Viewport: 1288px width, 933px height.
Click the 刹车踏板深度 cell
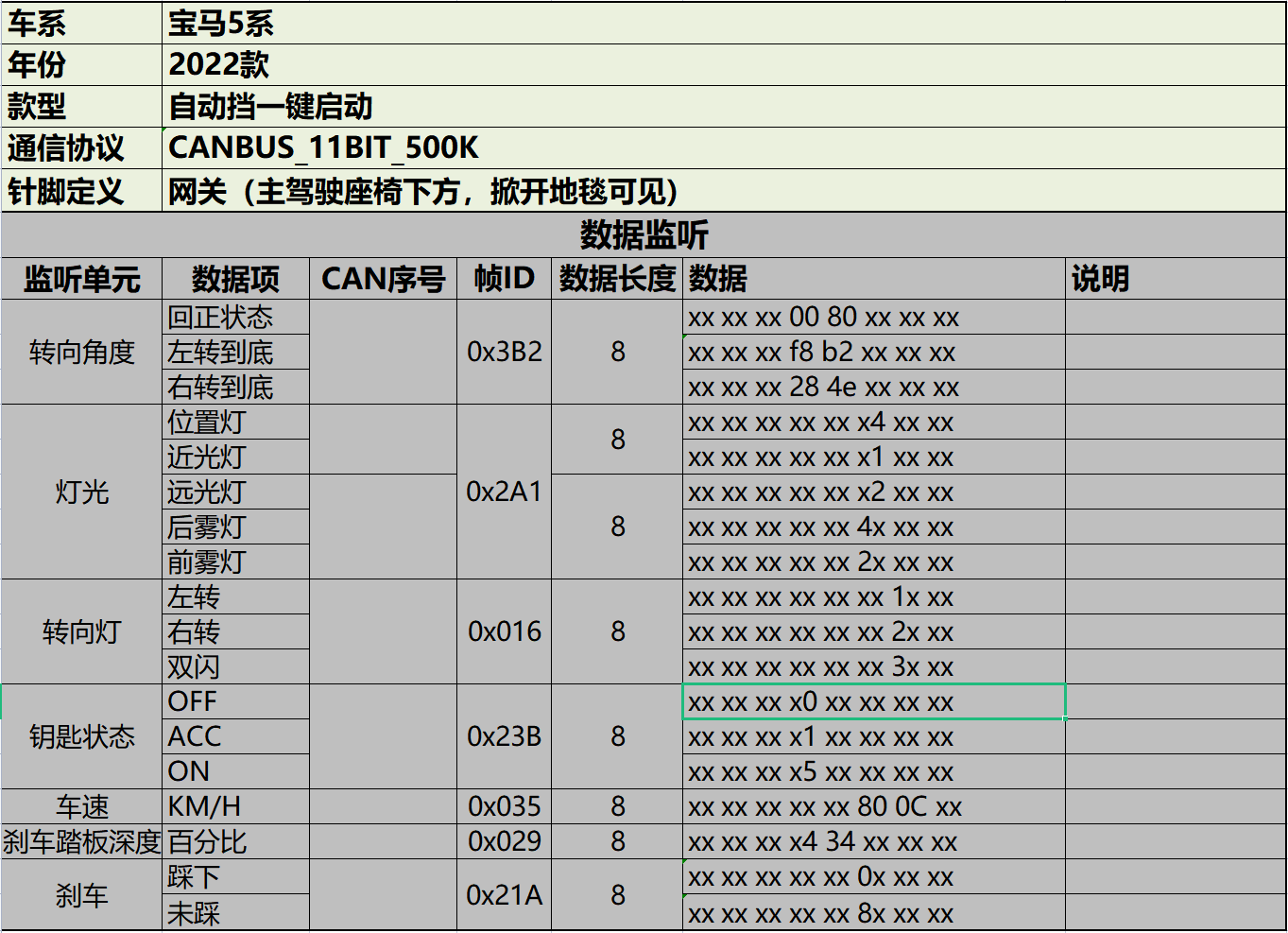81,841
